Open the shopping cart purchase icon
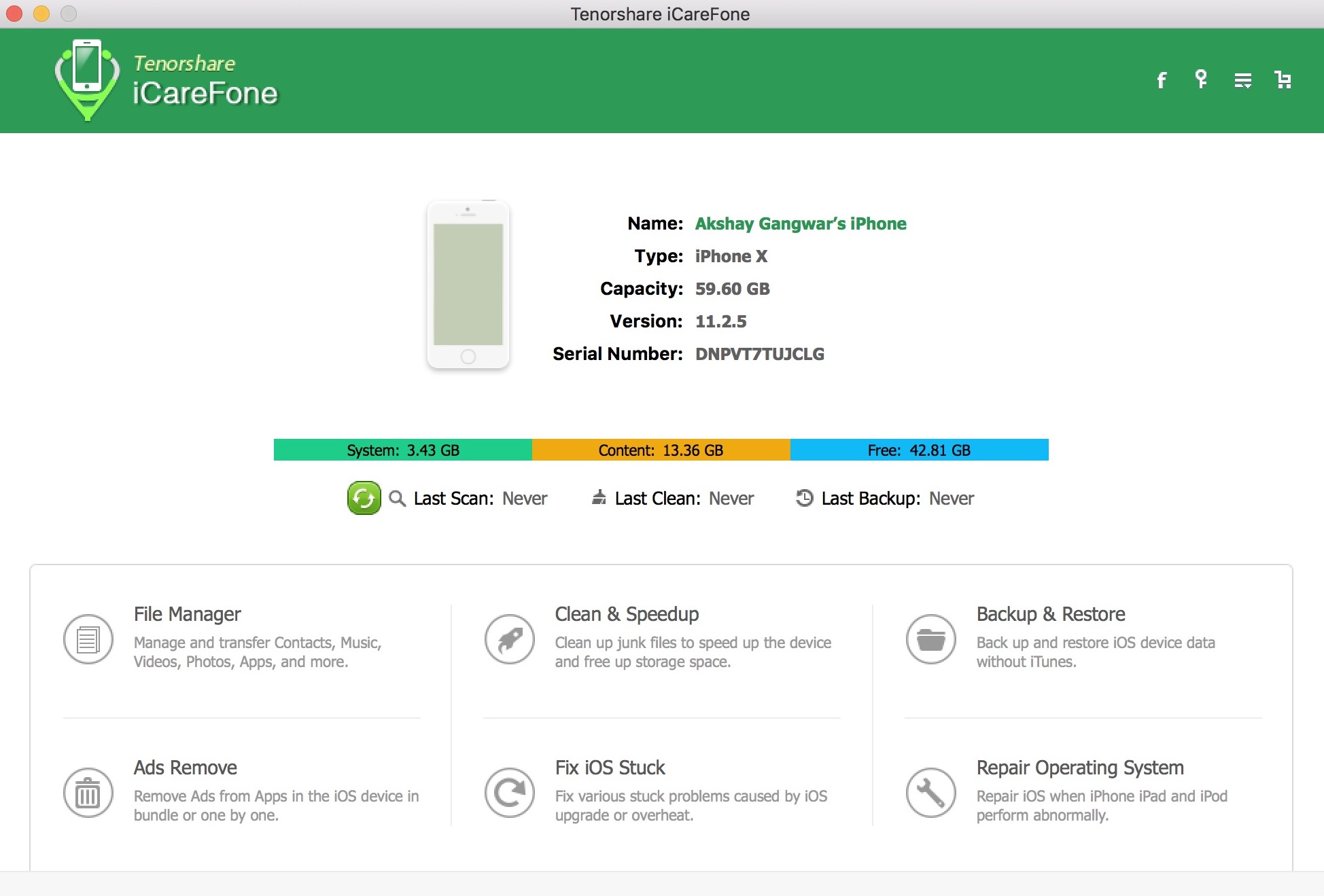 coord(1283,80)
